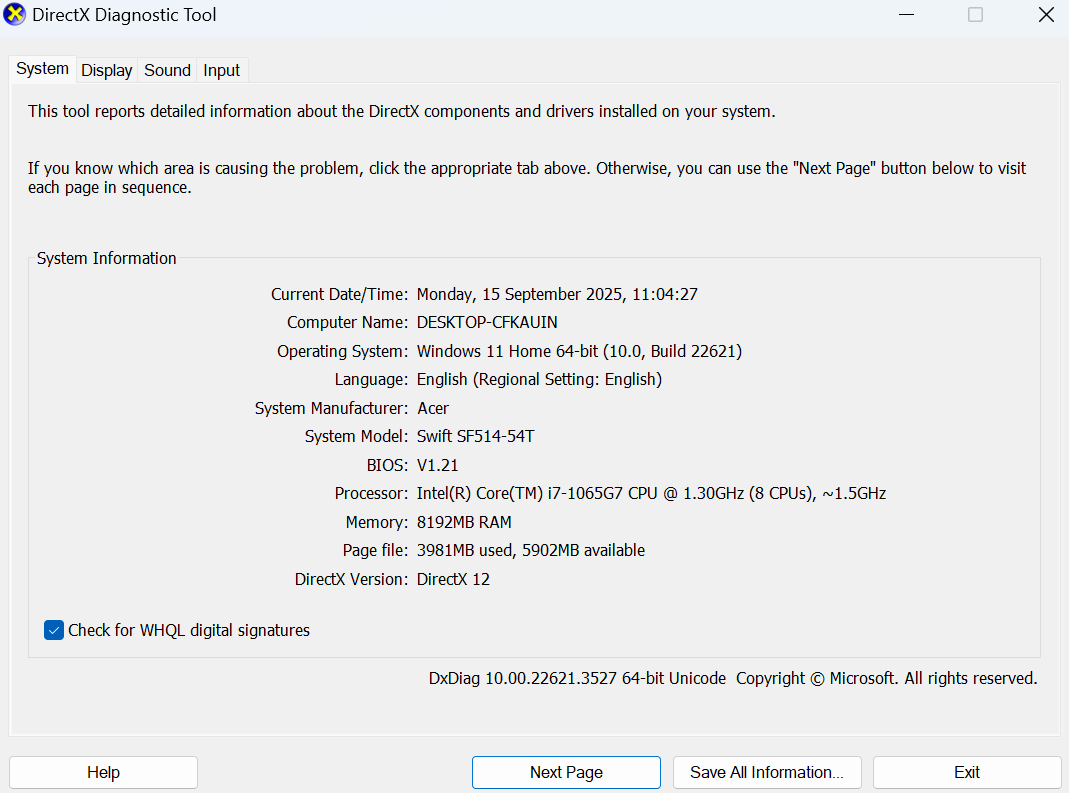Click the greyed-out maximize window button
Viewport: 1069px width, 793px height.
975,15
